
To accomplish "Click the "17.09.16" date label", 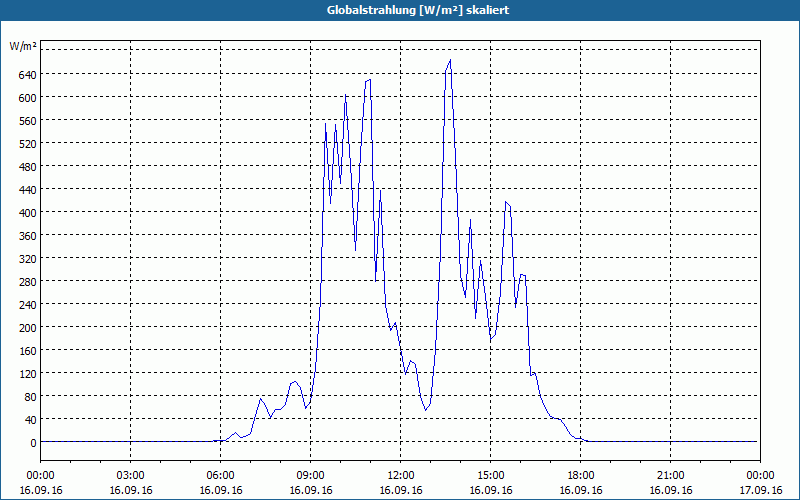I will click(760, 490).
